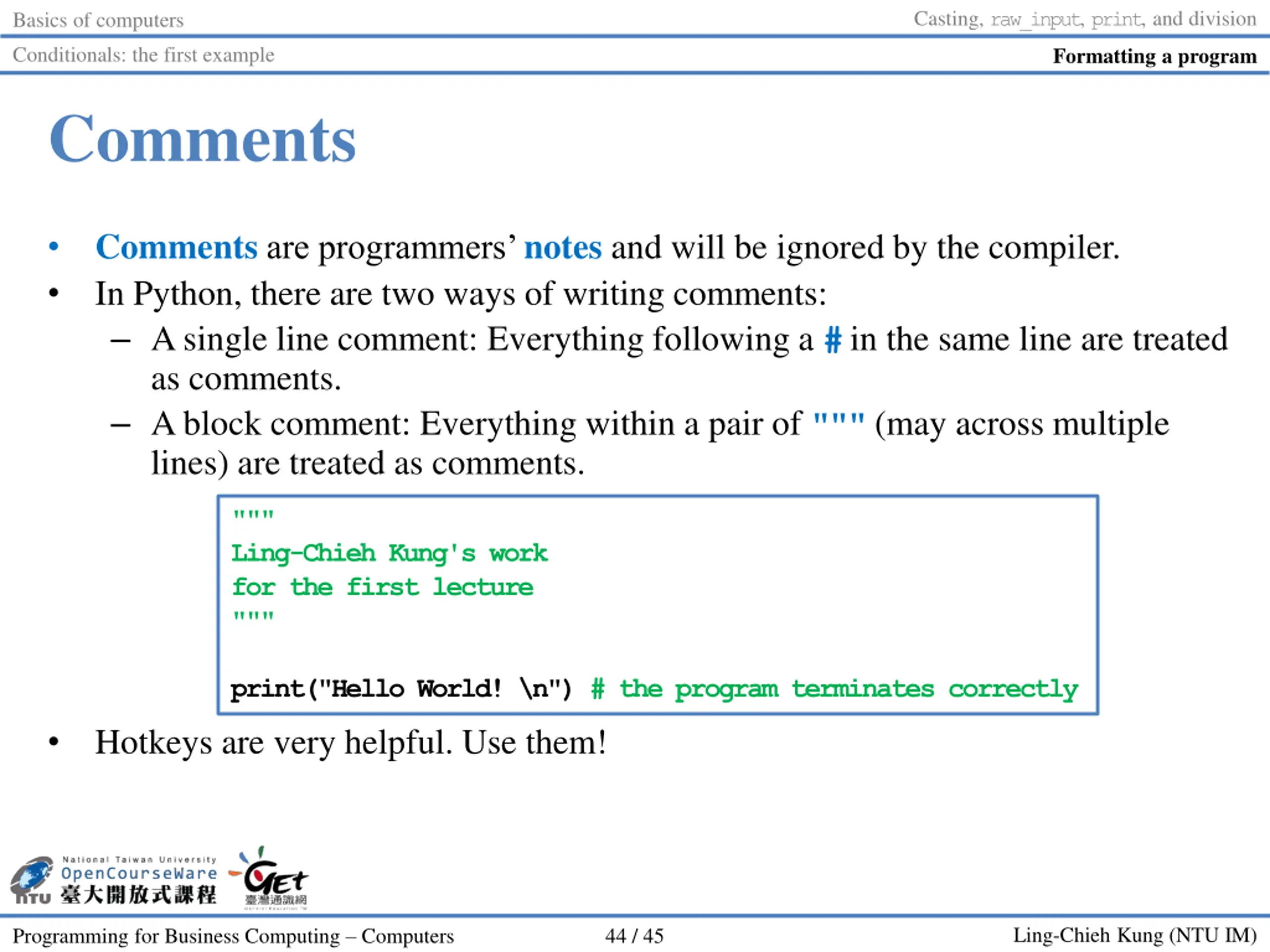Click the GET Taiwan General Education logo

[271, 879]
